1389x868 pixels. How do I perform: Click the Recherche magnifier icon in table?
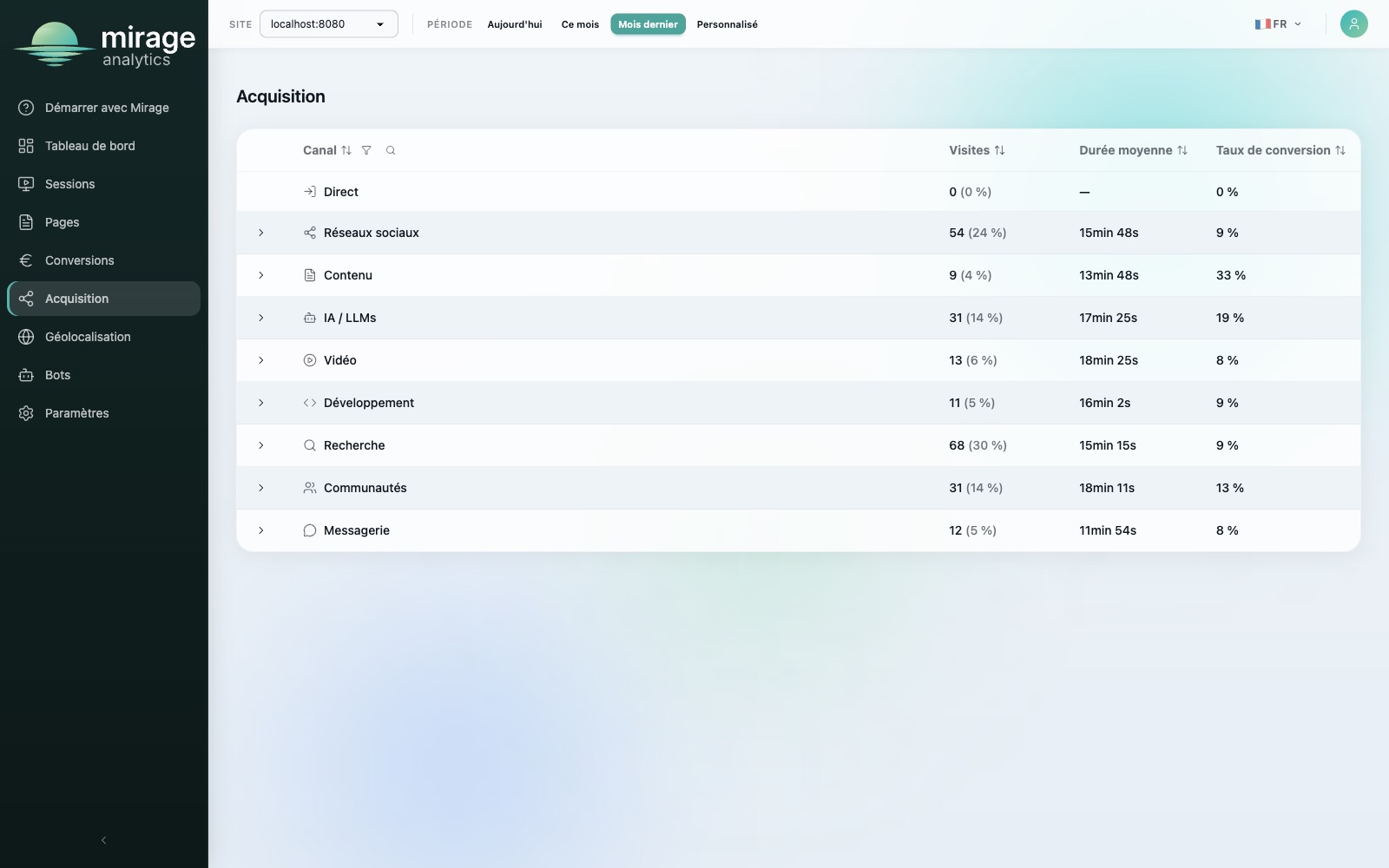pos(310,445)
